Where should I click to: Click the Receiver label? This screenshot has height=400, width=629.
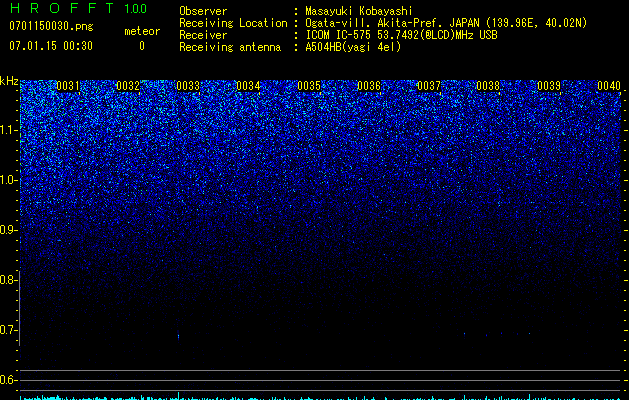[203, 35]
